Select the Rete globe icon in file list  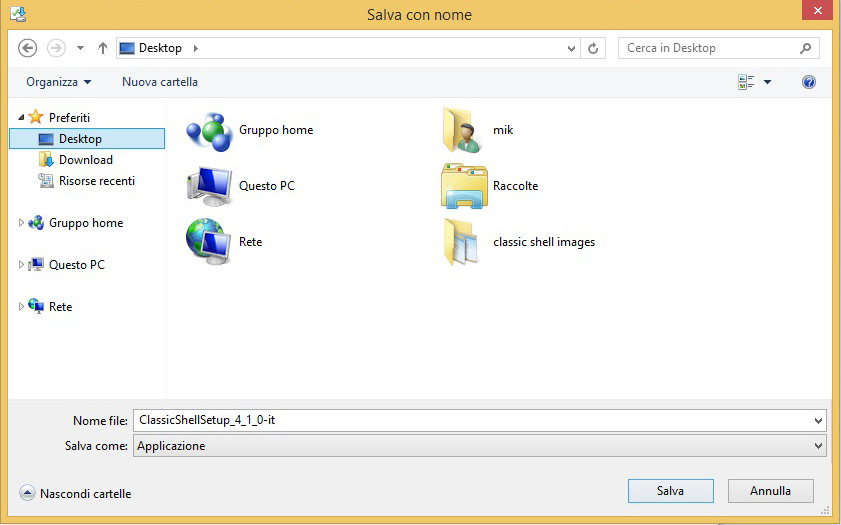[x=209, y=242]
